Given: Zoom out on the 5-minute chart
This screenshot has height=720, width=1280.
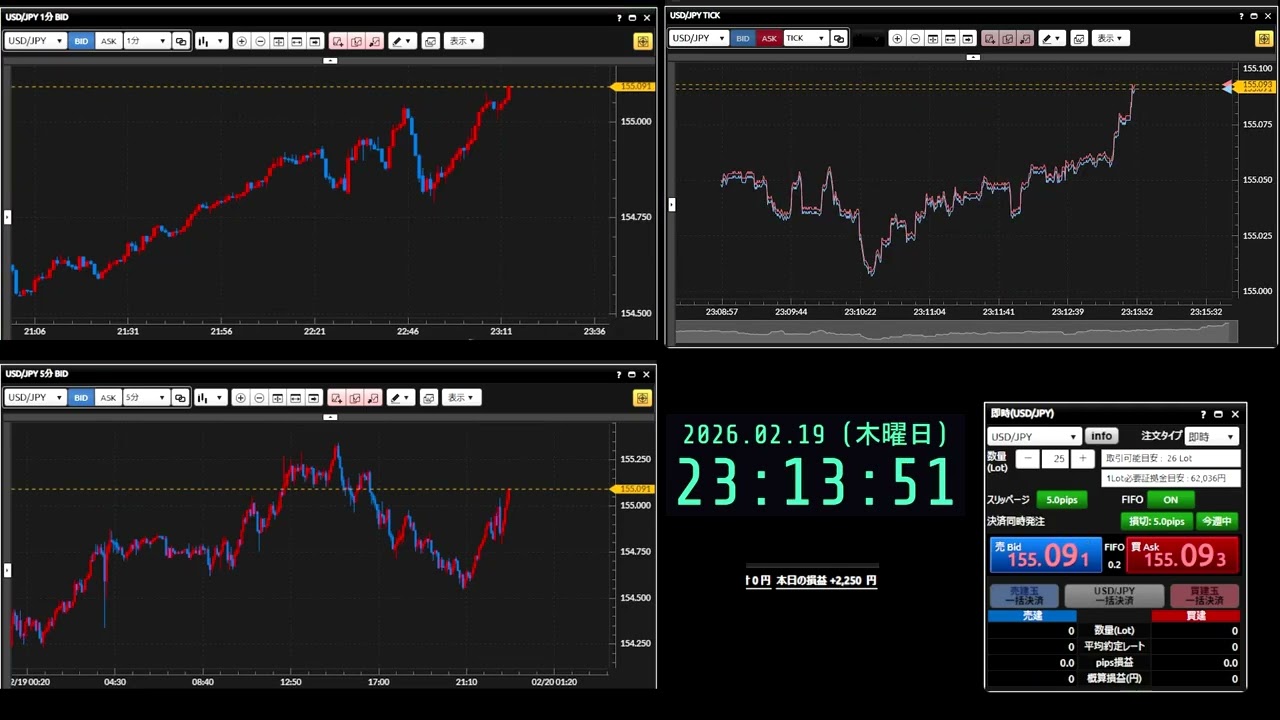Looking at the screenshot, I should coord(259,397).
